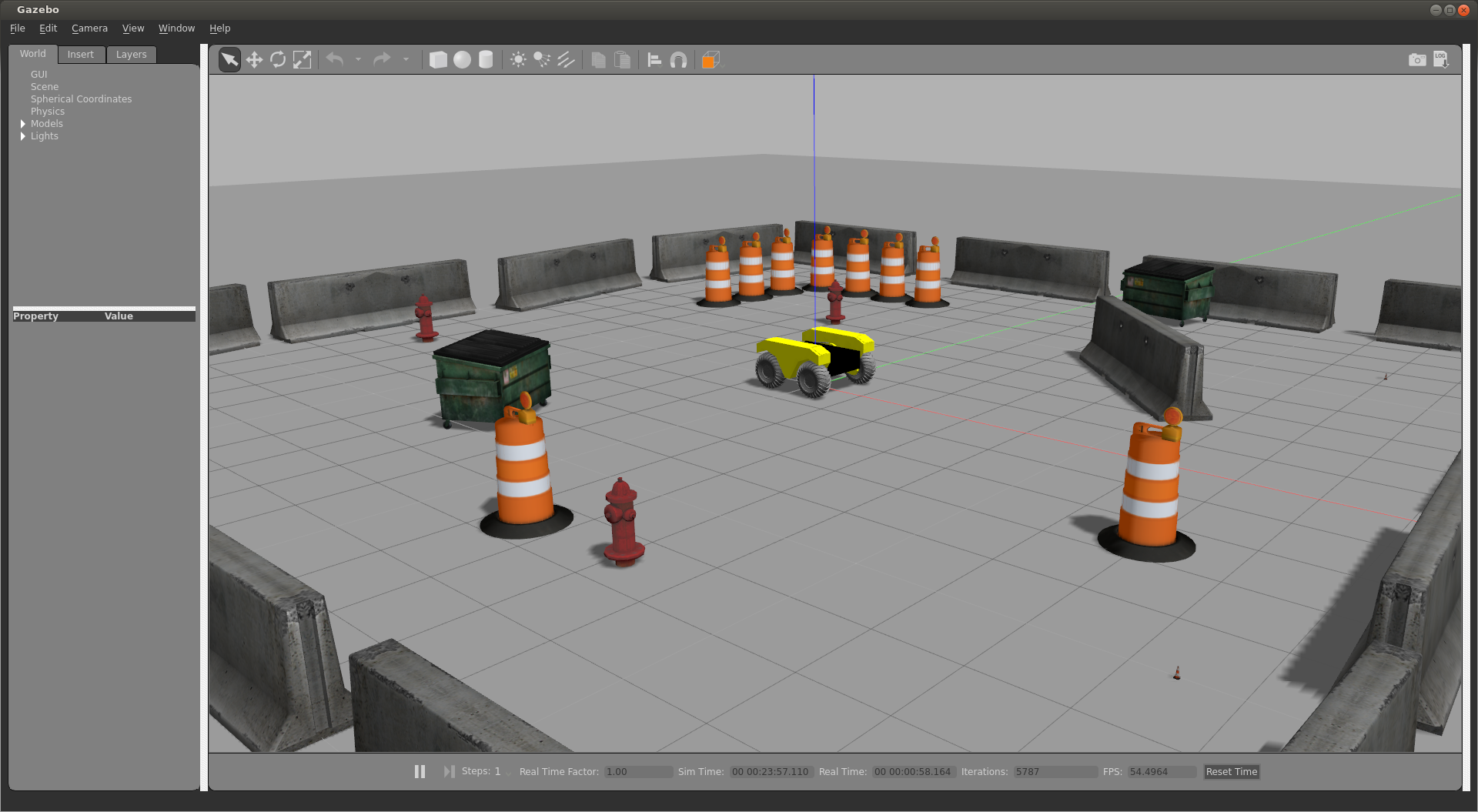Expand the Lights tree item
This screenshot has height=812, width=1478.
pyautogui.click(x=23, y=136)
